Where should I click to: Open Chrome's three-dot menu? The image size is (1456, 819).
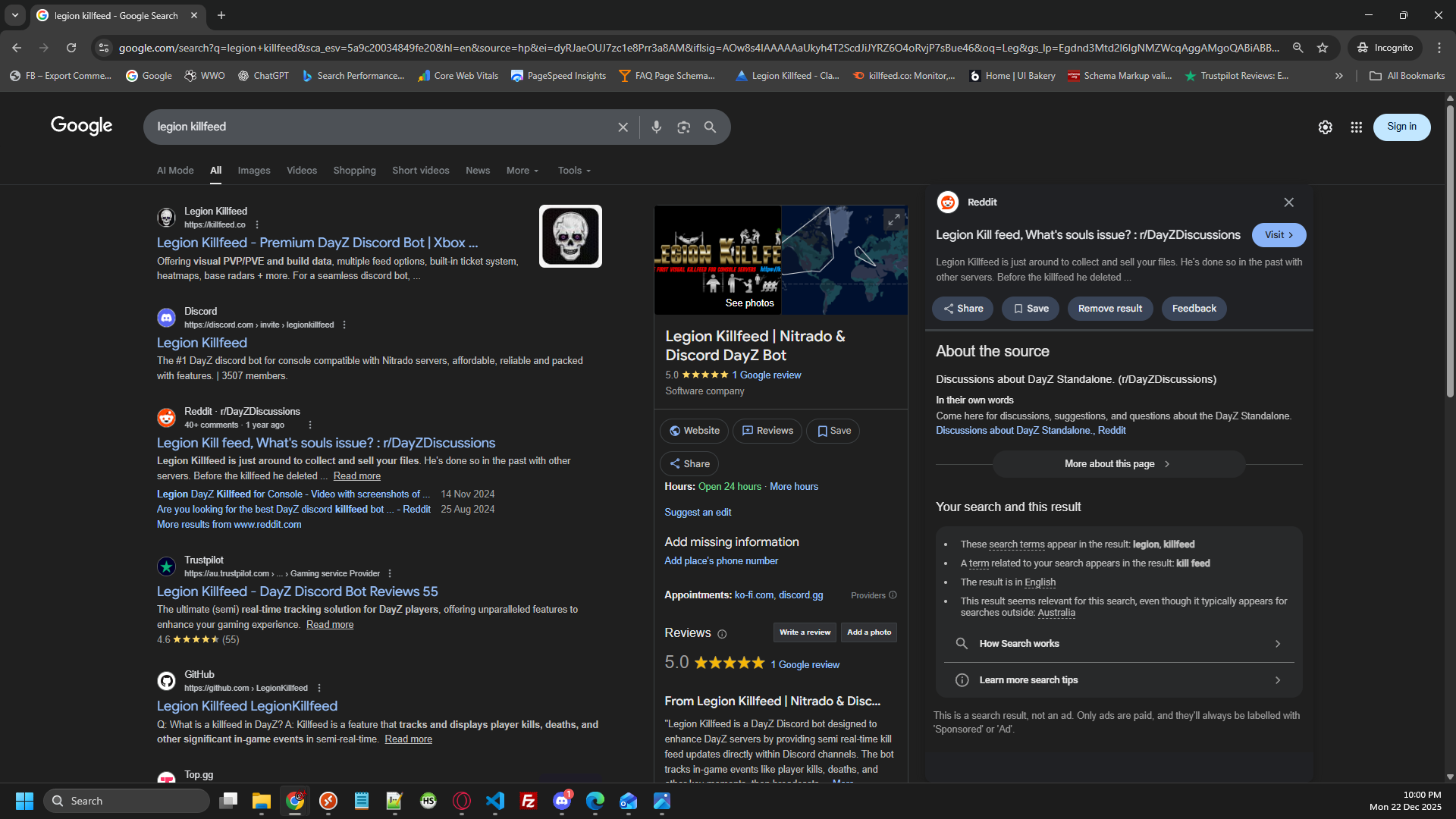[1439, 48]
